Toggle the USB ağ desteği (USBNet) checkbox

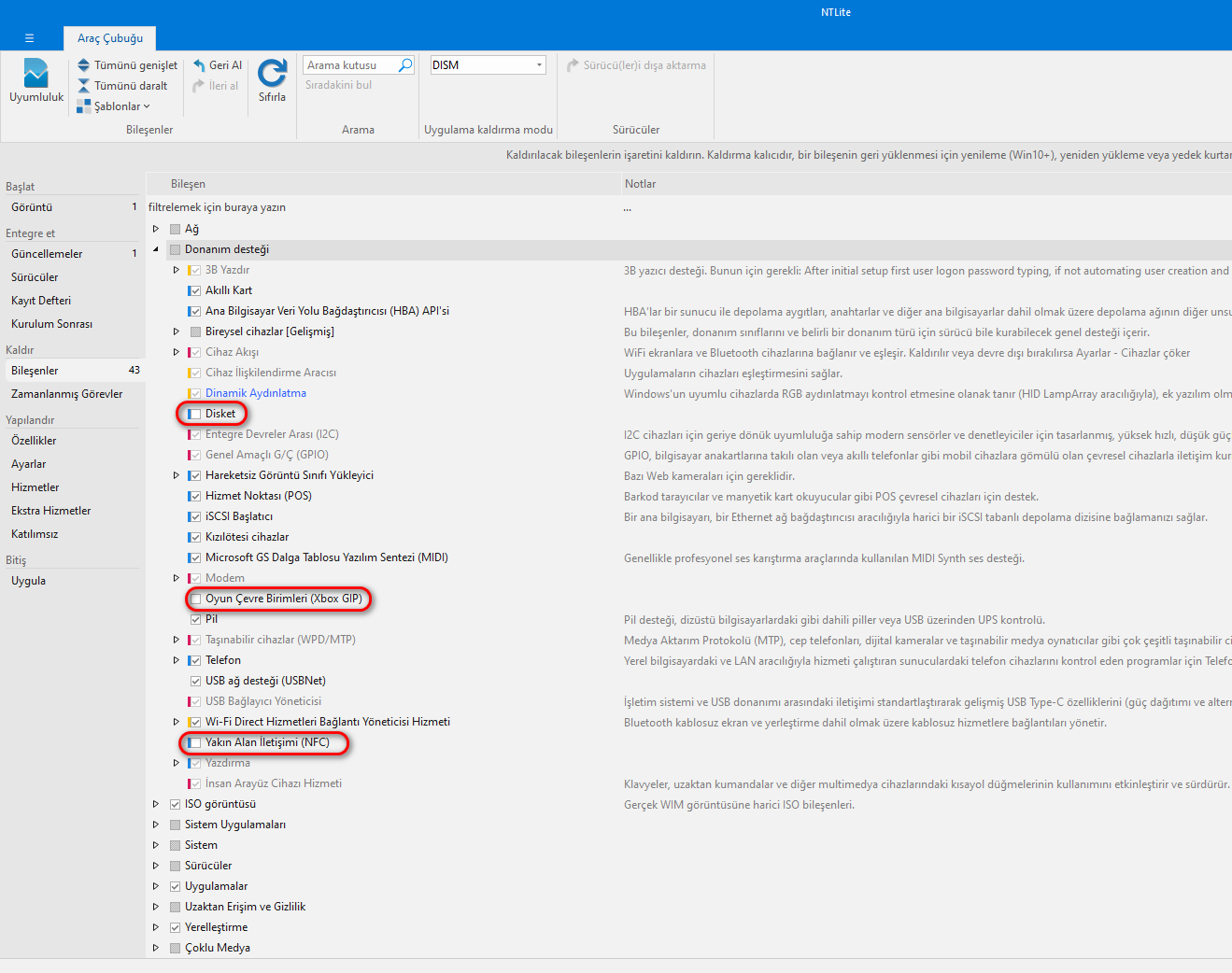tap(195, 681)
